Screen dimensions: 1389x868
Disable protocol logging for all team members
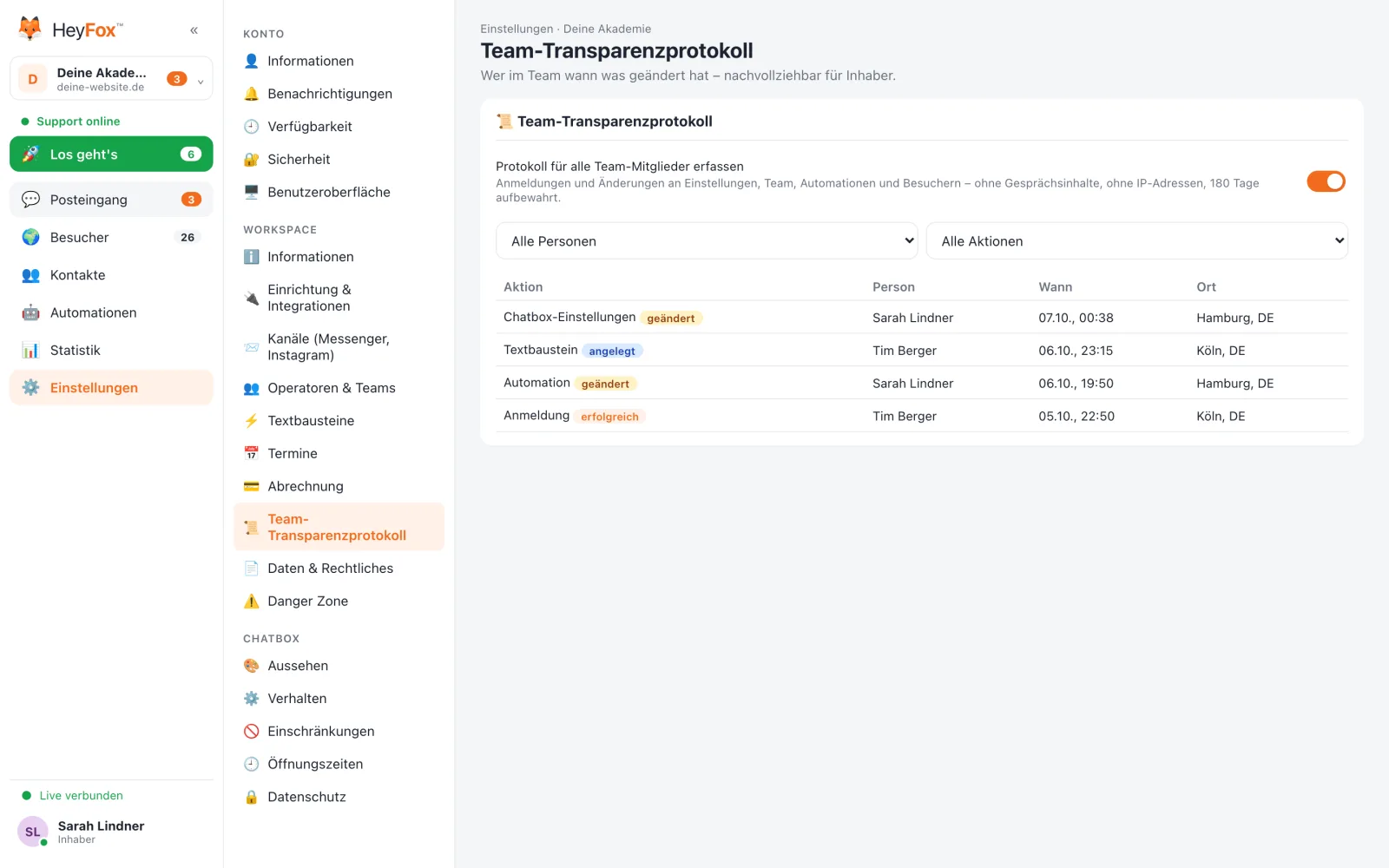pyautogui.click(x=1326, y=181)
